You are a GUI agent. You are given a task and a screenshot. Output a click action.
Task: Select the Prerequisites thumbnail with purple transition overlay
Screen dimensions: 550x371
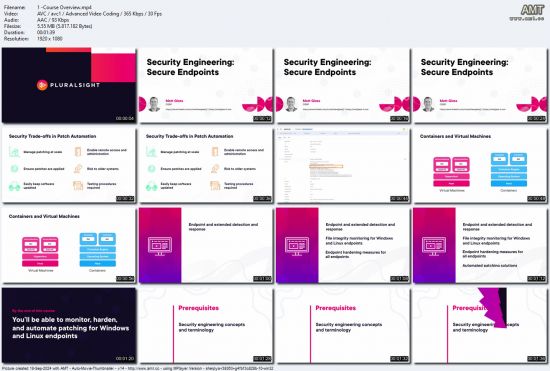coord(480,325)
